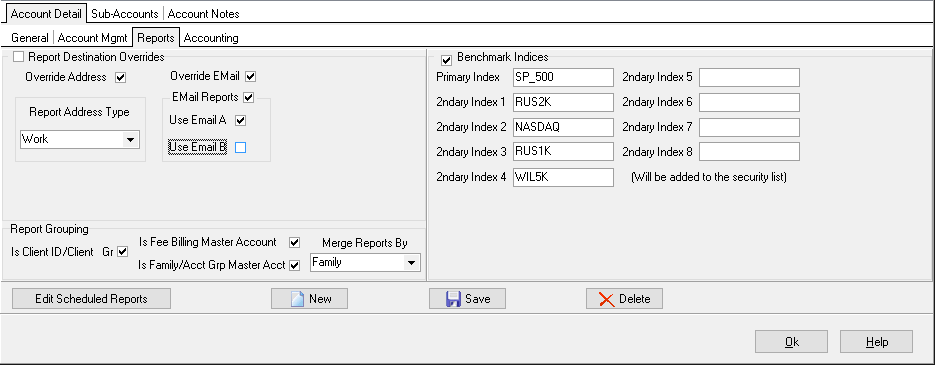Switch to Account Detail tab
Viewport: 937px width, 365px height.
[x=46, y=13]
